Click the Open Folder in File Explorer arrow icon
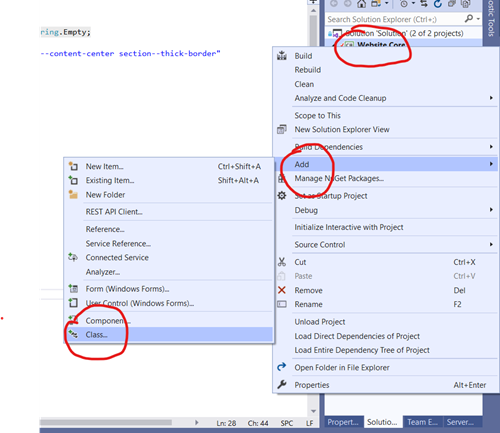 282,367
